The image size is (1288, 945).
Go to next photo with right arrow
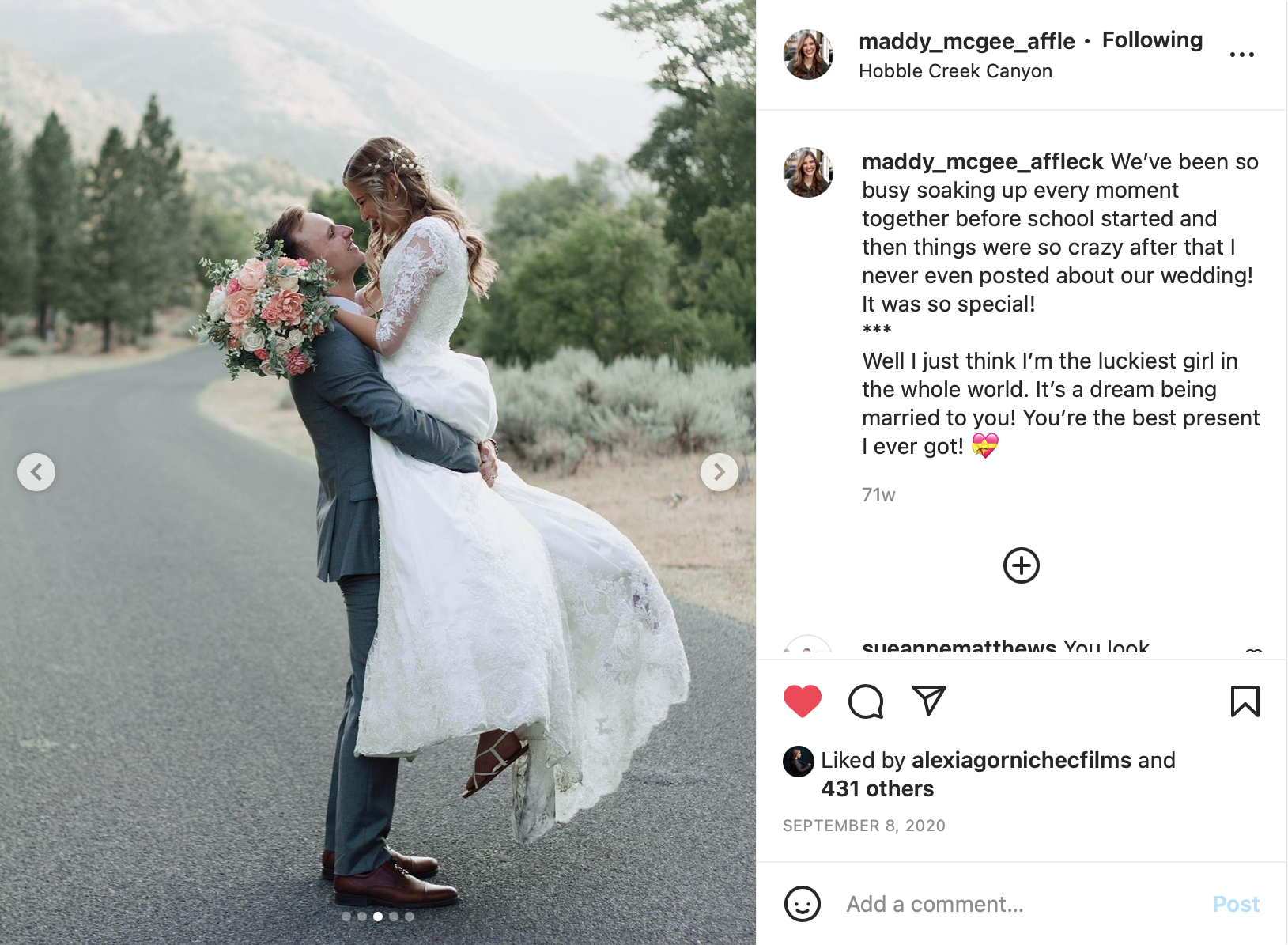click(x=720, y=472)
